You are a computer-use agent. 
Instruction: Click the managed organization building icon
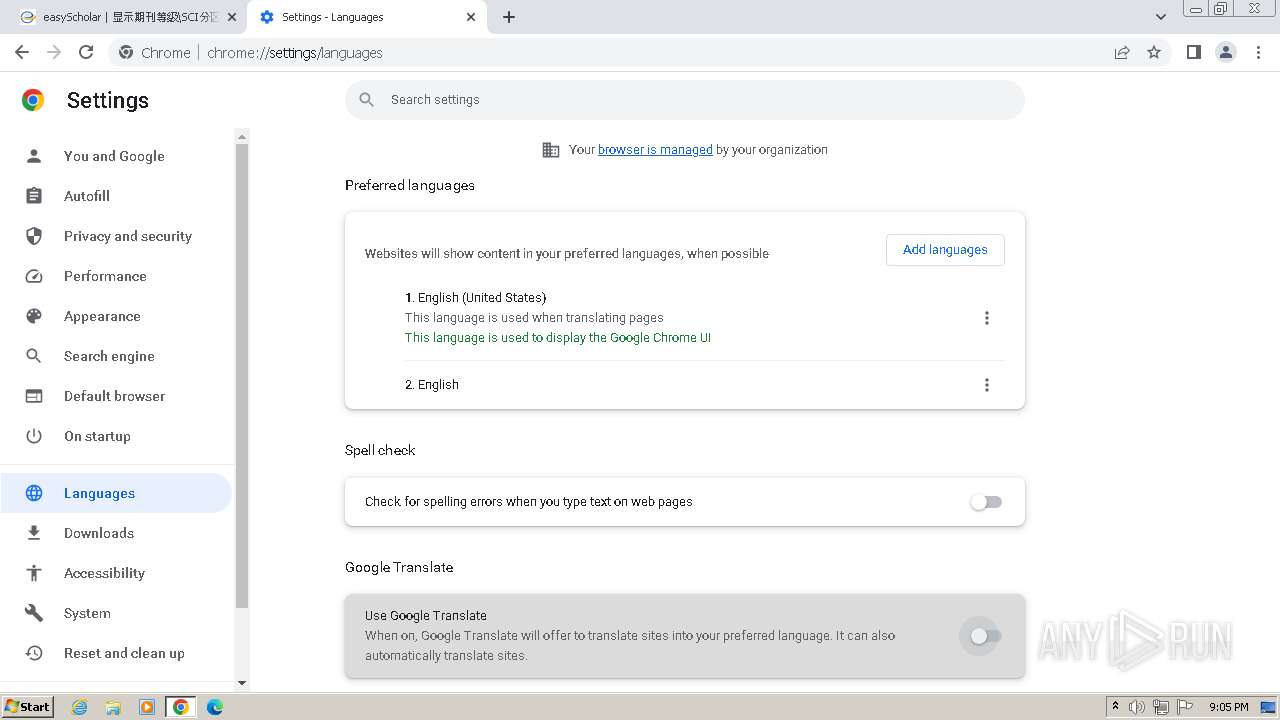(551, 149)
